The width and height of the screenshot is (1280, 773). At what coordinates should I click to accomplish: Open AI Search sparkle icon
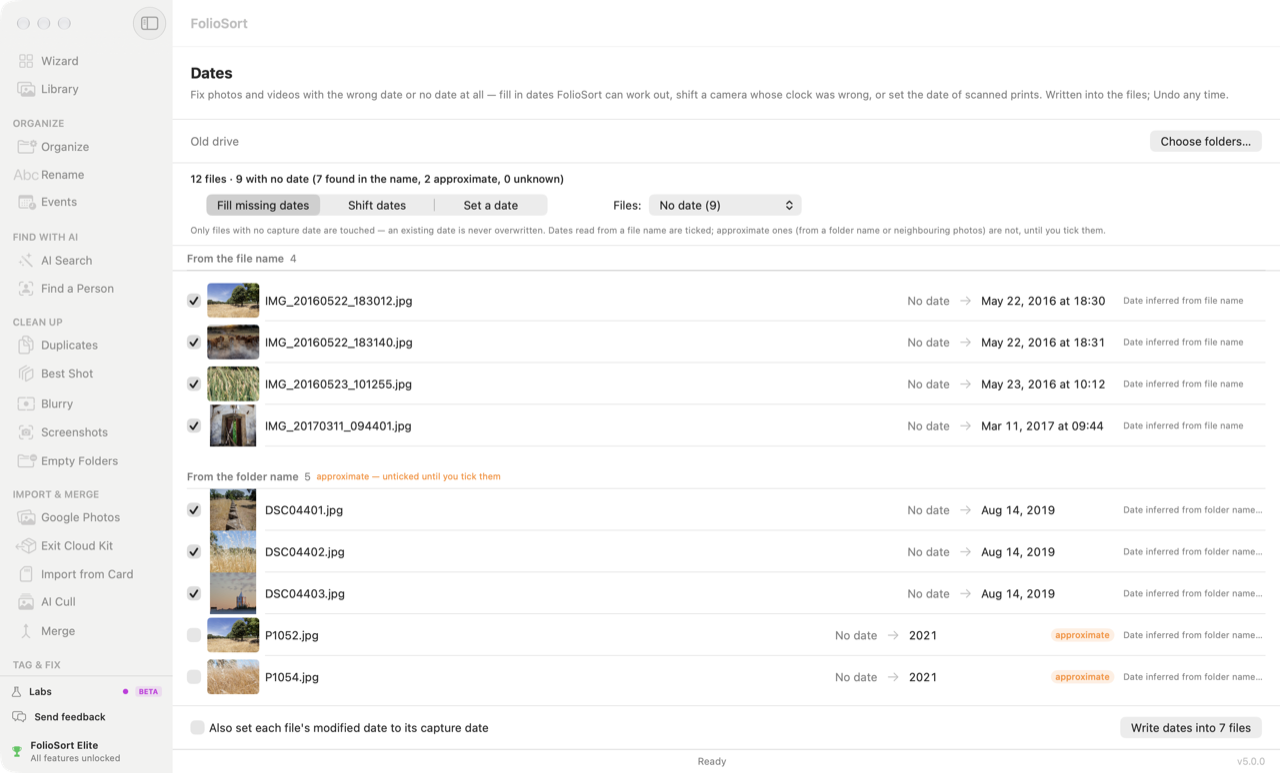(x=26, y=261)
